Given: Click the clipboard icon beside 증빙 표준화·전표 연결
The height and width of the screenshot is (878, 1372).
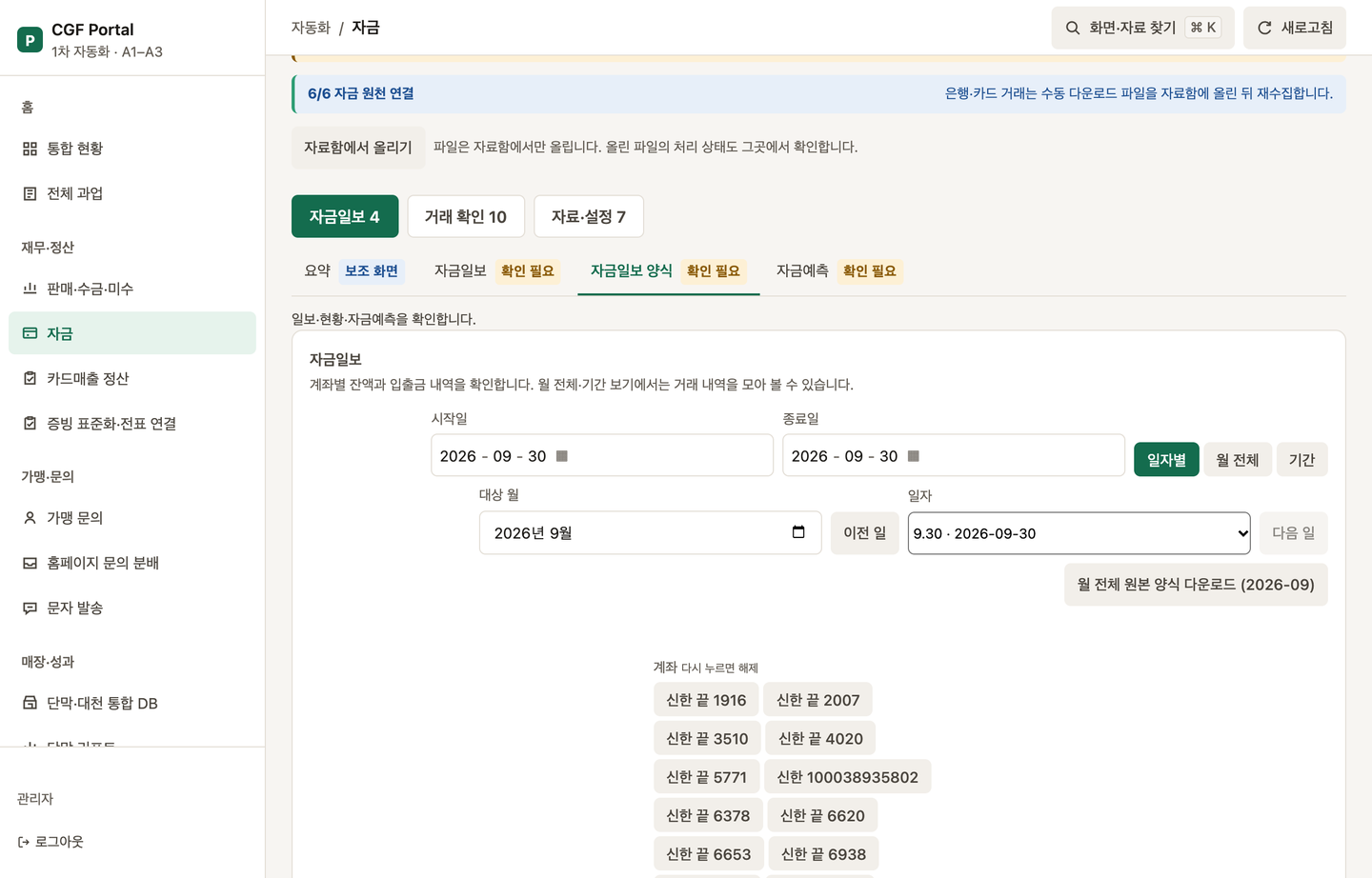Looking at the screenshot, I should coord(30,423).
